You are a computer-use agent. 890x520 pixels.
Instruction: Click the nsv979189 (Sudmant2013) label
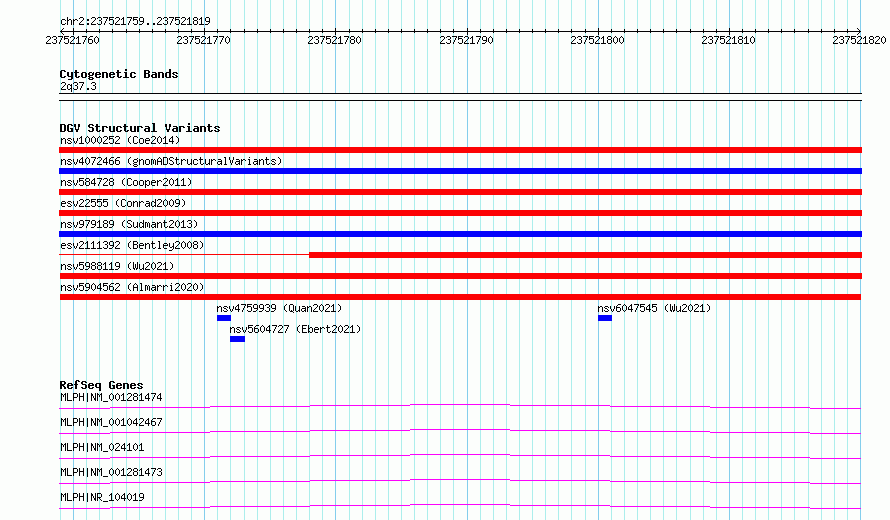129,224
